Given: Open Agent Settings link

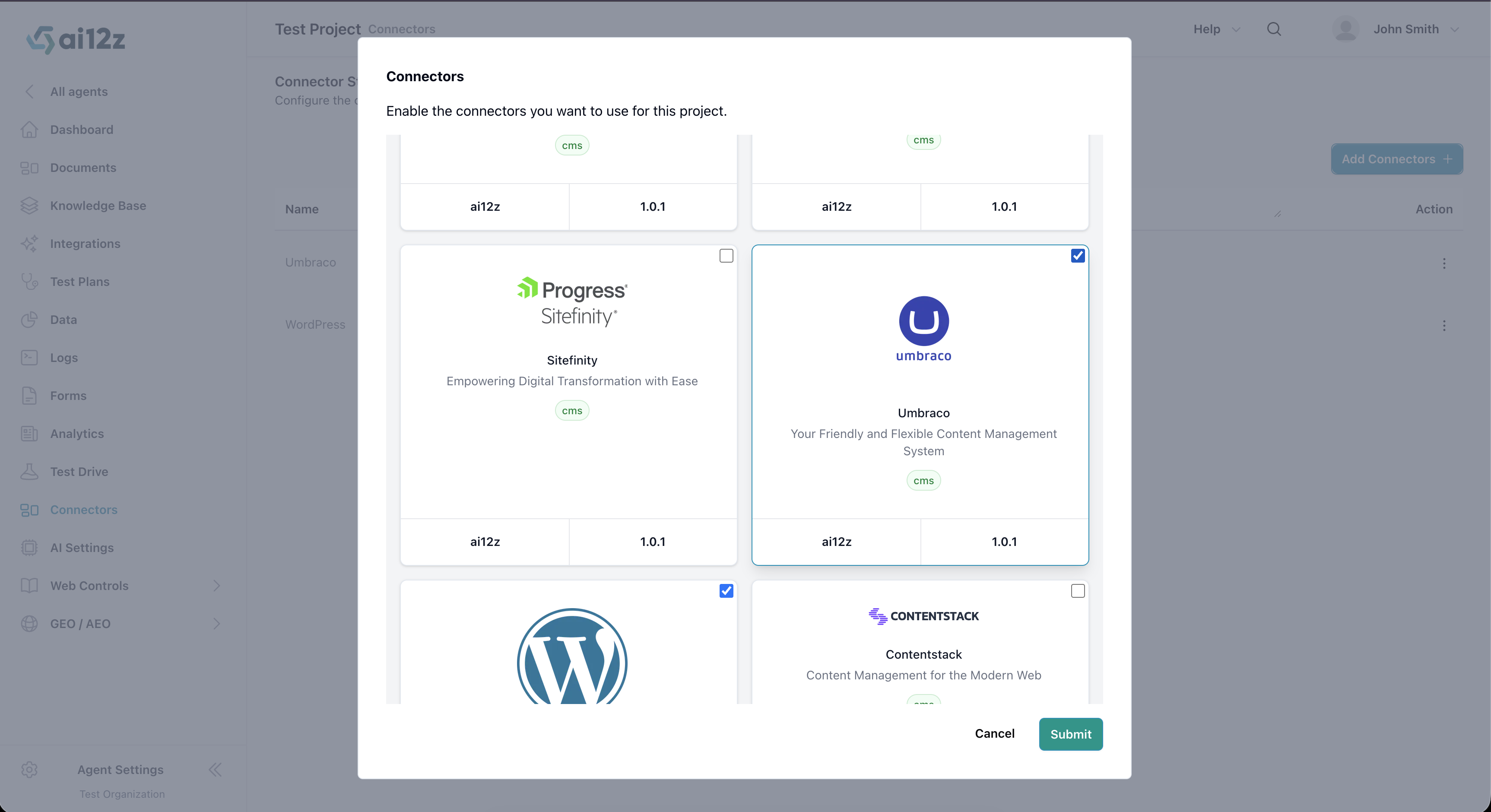Looking at the screenshot, I should point(121,770).
